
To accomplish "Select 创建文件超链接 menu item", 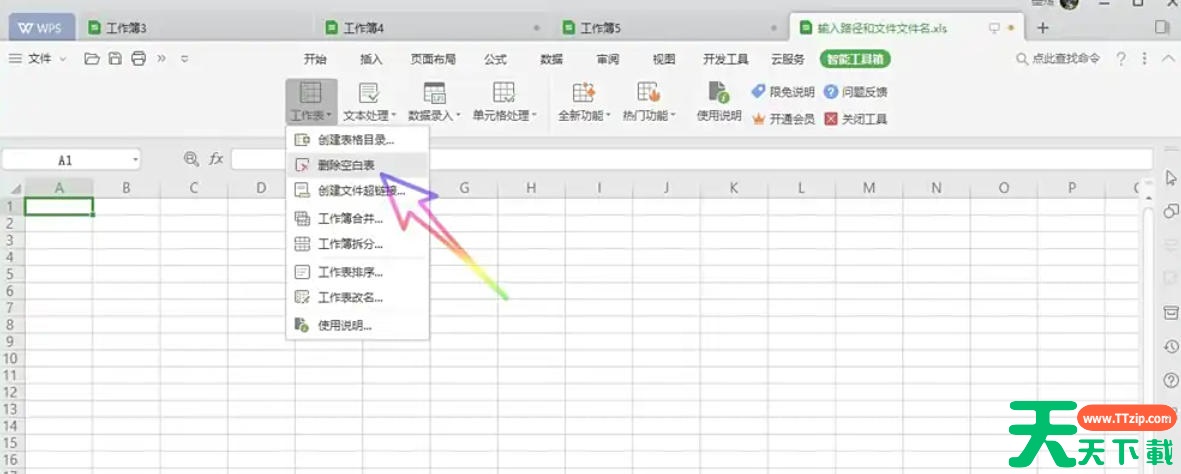I will [x=357, y=191].
